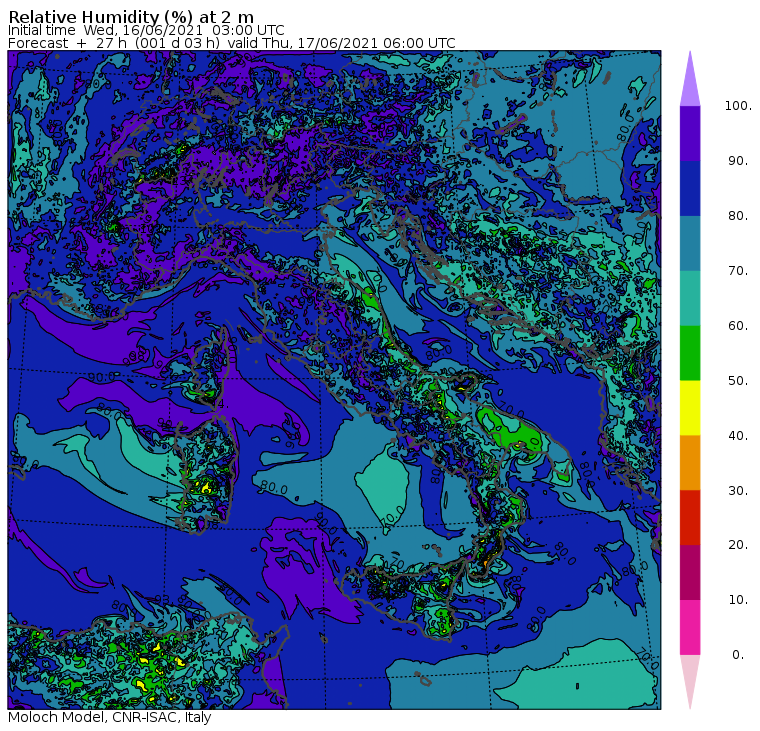Select the teal 60-70 colorbar band
This screenshot has width=760, height=731.
690,298
